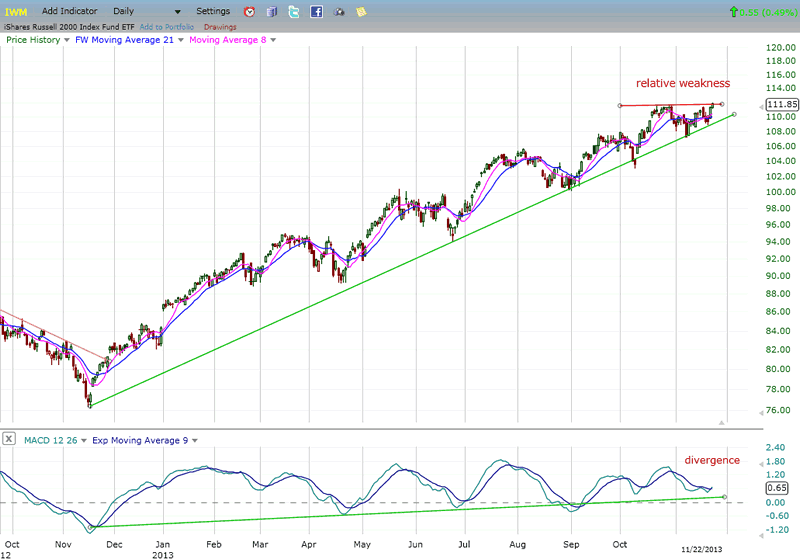Grab the green trendline right endpoint handle
800x559 pixels.
click(734, 114)
